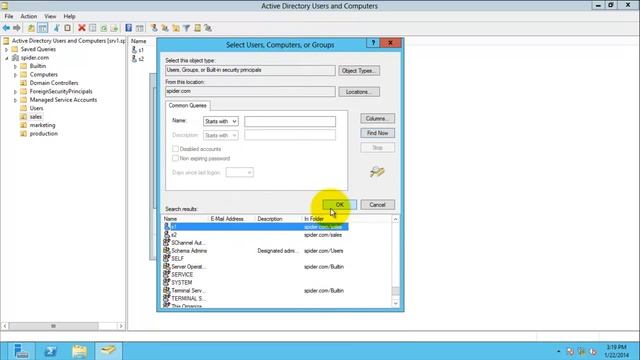
Task: Click the Columns button
Action: click(x=378, y=118)
